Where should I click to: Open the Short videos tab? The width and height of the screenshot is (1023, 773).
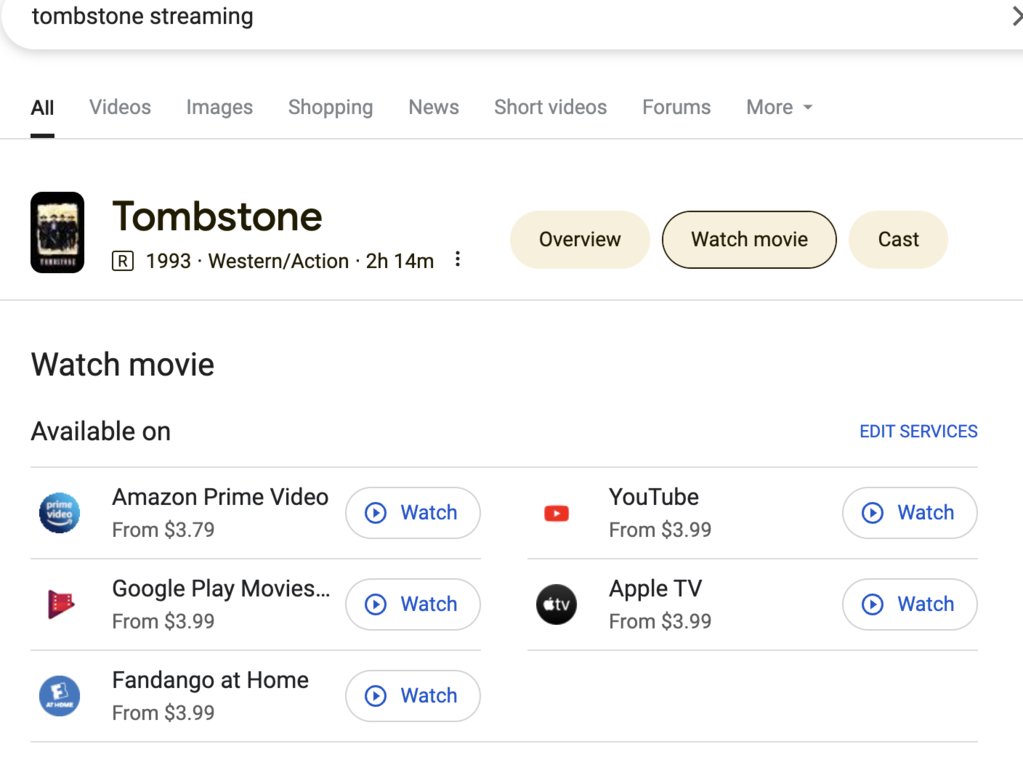click(x=550, y=107)
